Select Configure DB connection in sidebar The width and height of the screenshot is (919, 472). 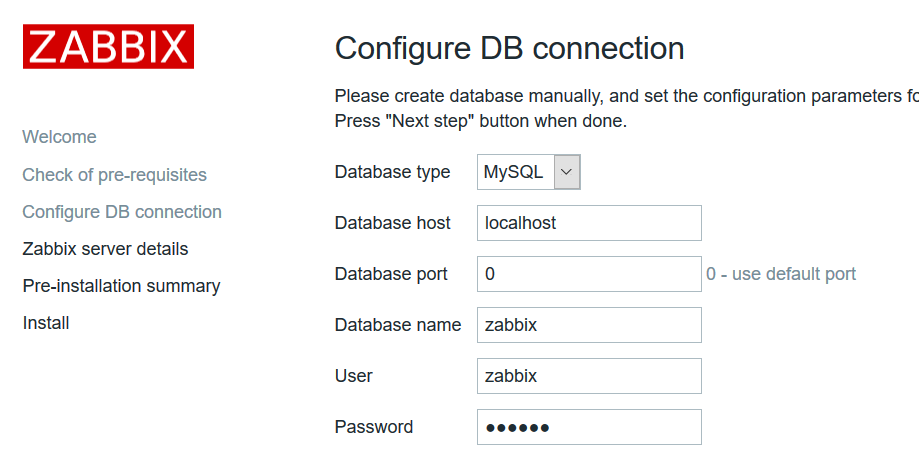coord(122,212)
